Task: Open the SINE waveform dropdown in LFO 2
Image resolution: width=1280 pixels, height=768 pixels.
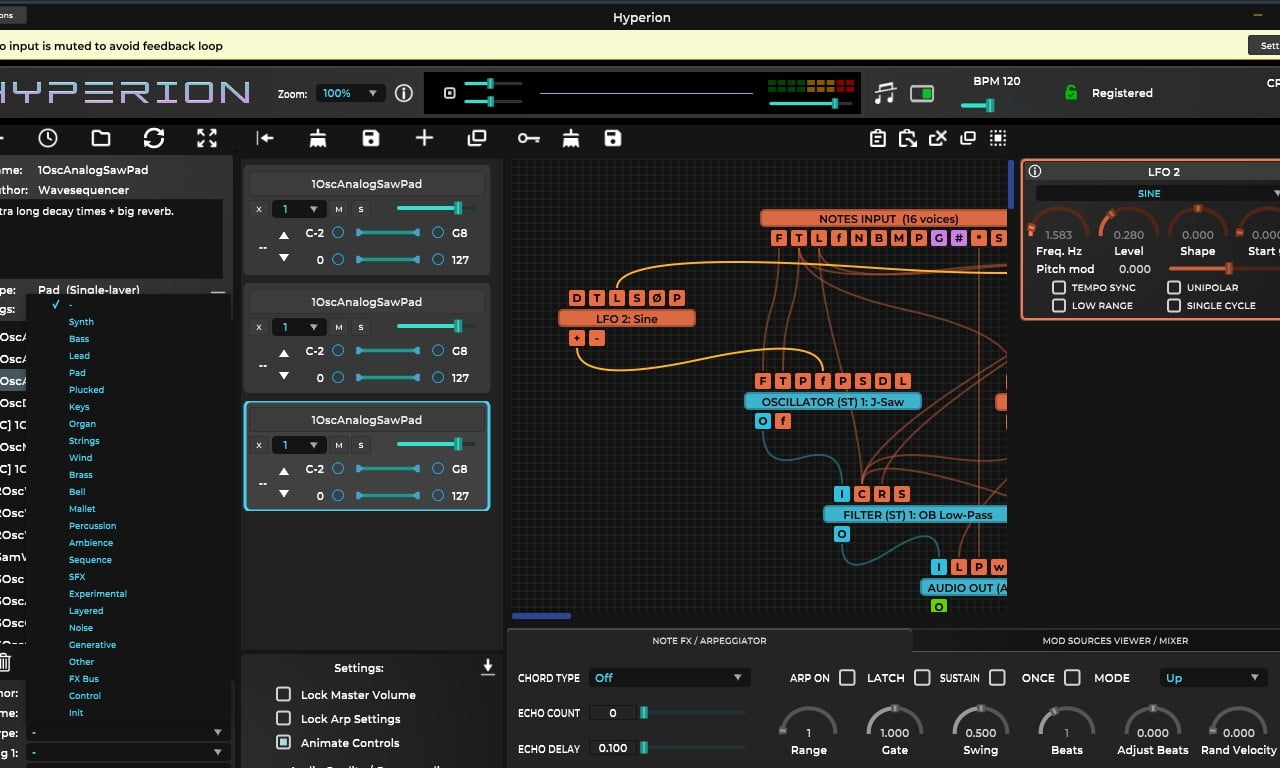Action: pyautogui.click(x=1158, y=193)
